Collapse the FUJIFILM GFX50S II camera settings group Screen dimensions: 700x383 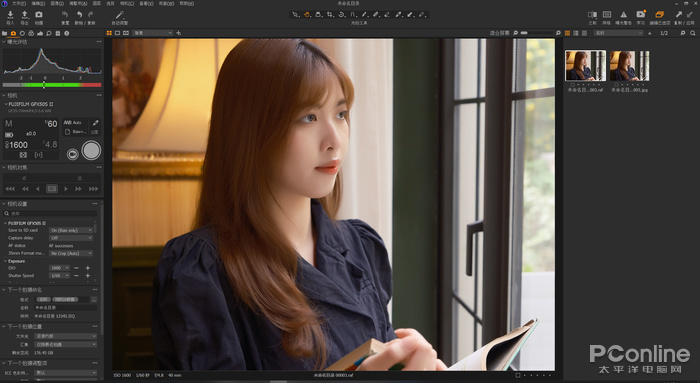pyautogui.click(x=5, y=223)
